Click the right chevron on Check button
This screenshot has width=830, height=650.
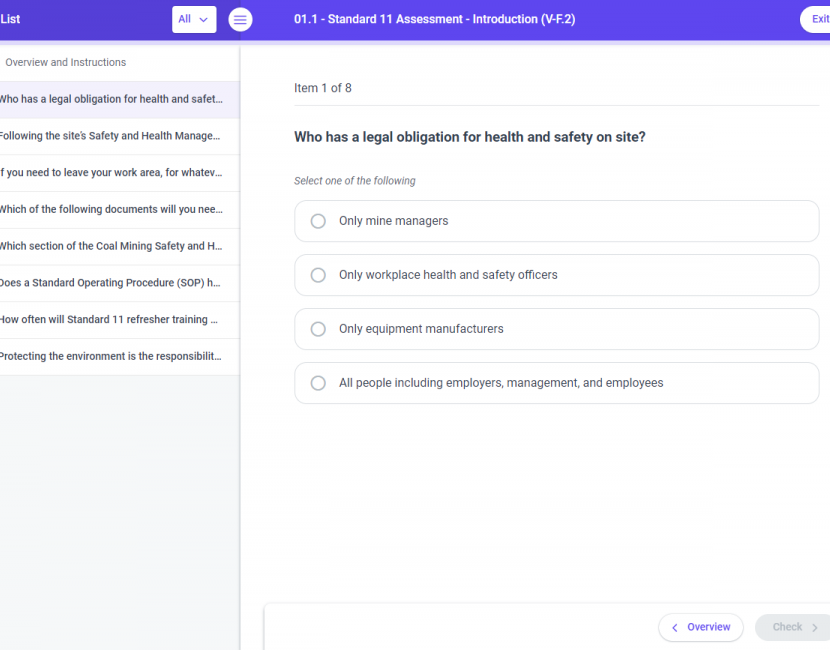pyautogui.click(x=815, y=628)
